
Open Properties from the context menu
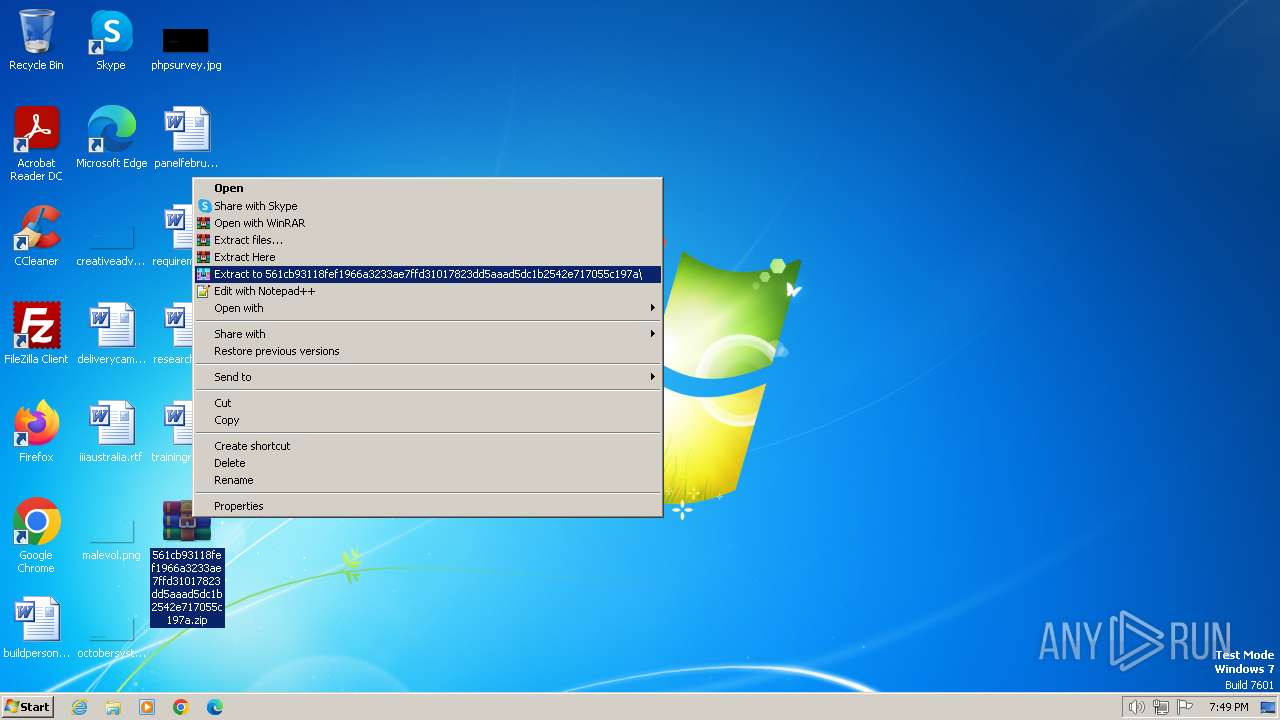click(x=428, y=506)
